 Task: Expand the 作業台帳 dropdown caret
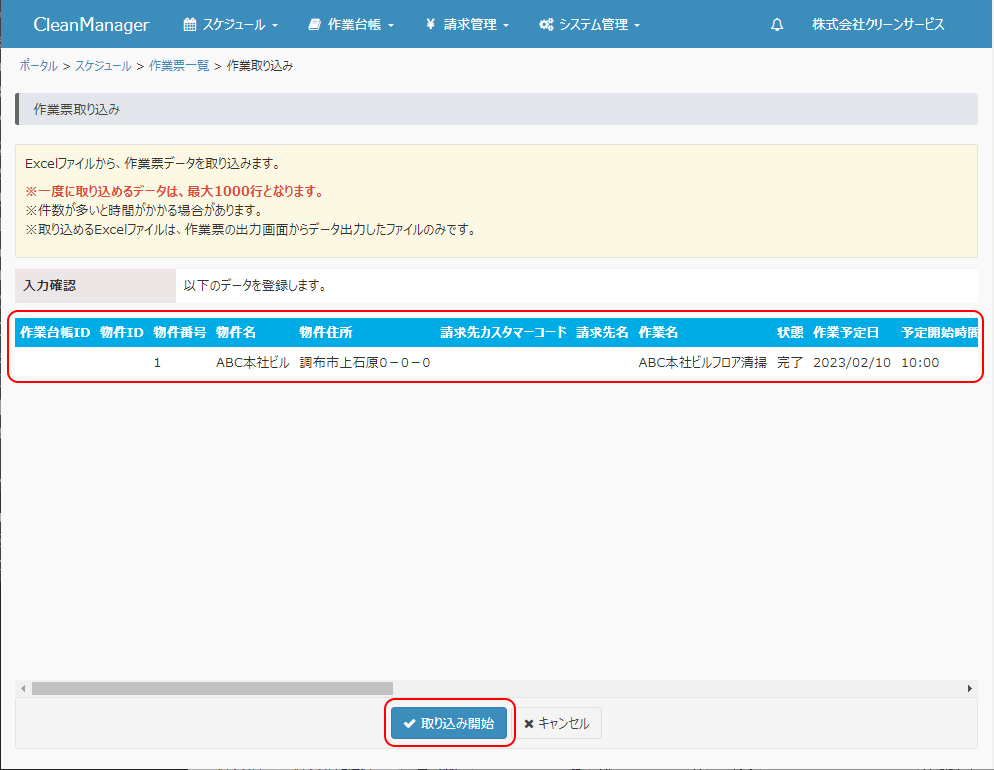tap(391, 26)
